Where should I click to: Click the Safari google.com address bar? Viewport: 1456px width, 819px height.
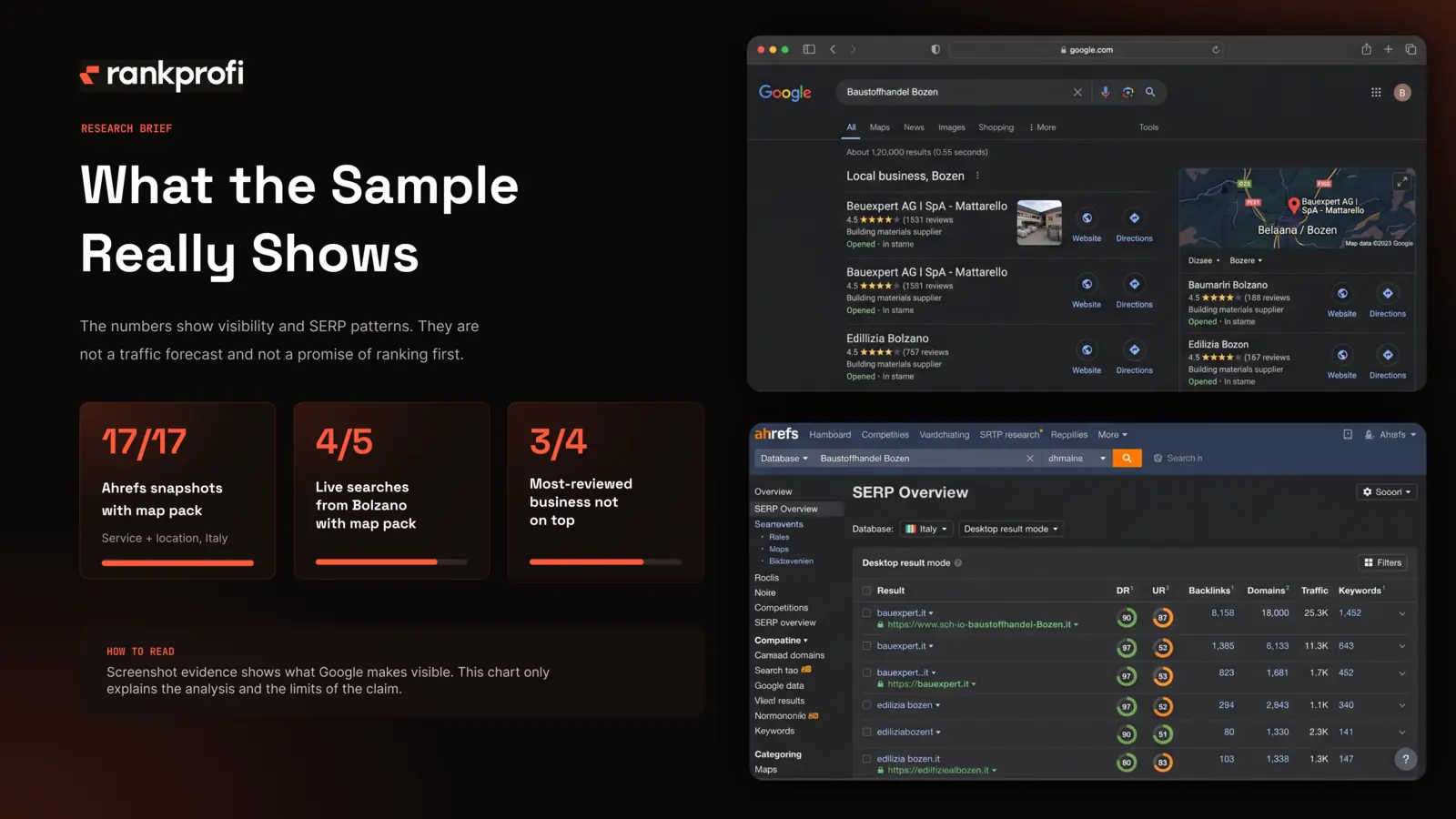pyautogui.click(x=1086, y=50)
